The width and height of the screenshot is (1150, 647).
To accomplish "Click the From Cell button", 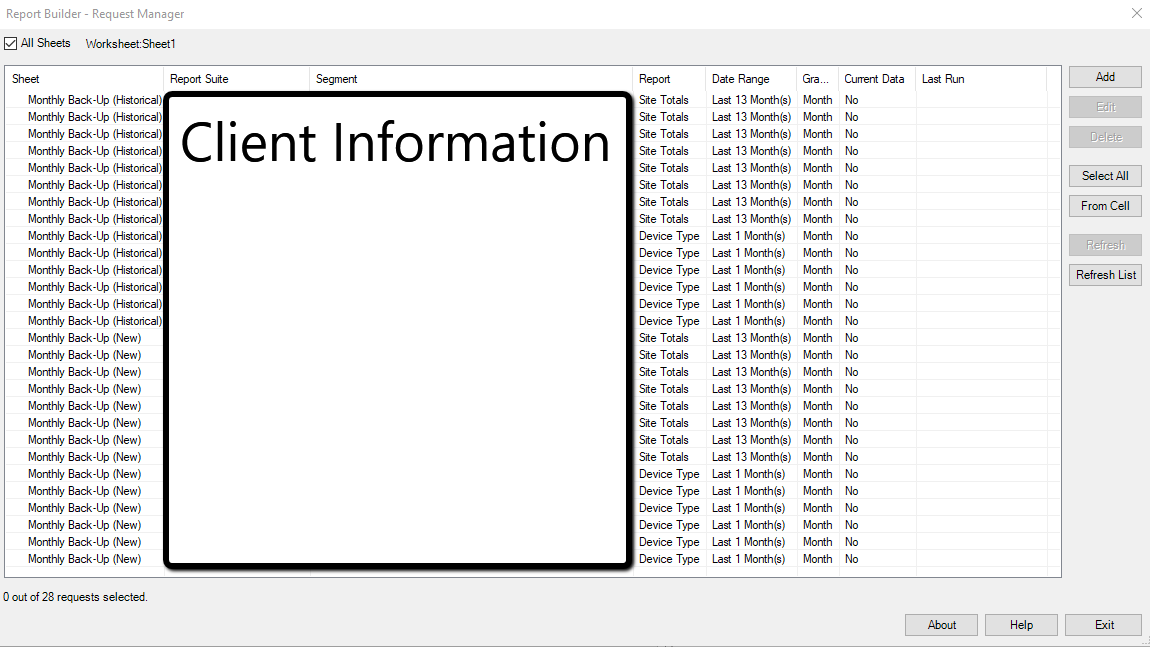I will tap(1105, 206).
